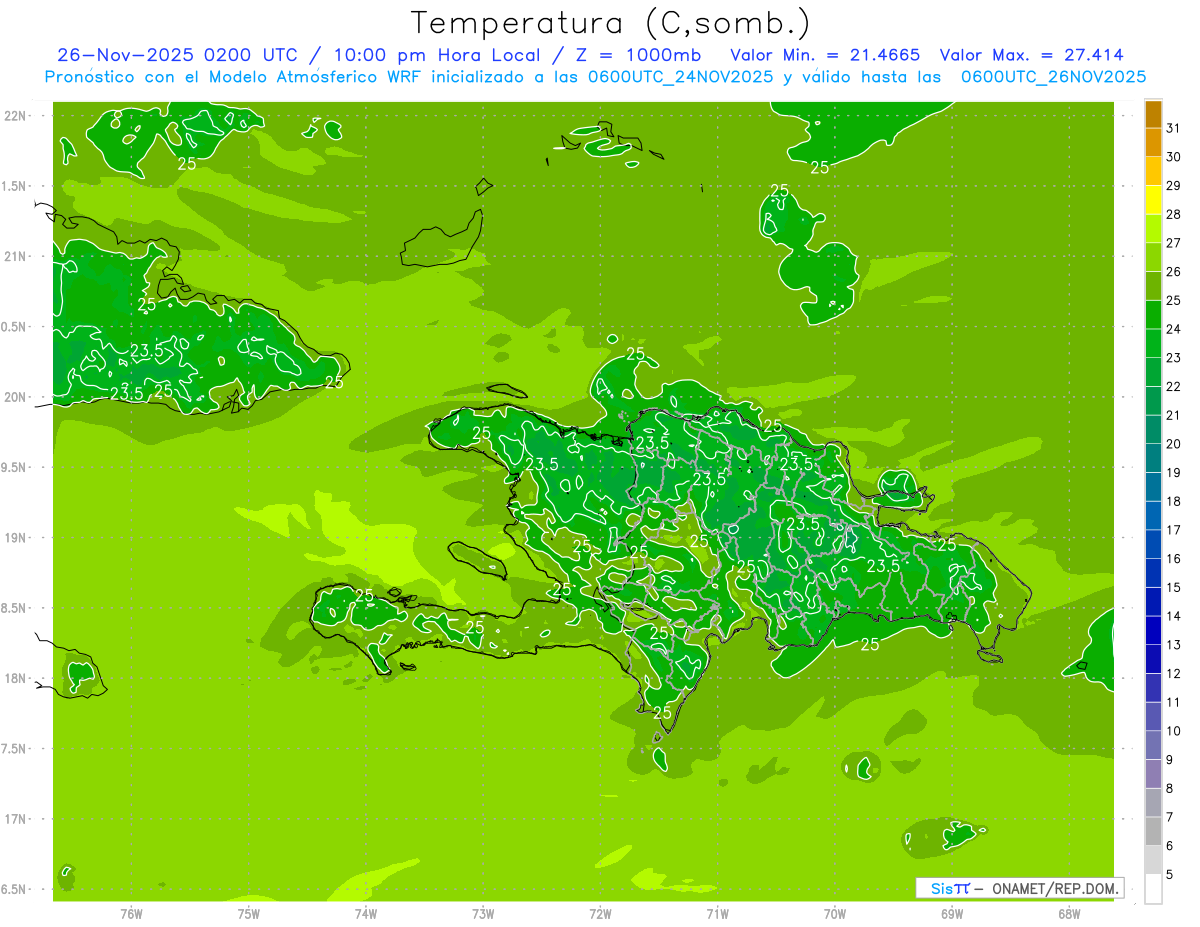This screenshot has height=927, width=1200.
Task: Click the "19N" latitude label
Action: point(16,538)
